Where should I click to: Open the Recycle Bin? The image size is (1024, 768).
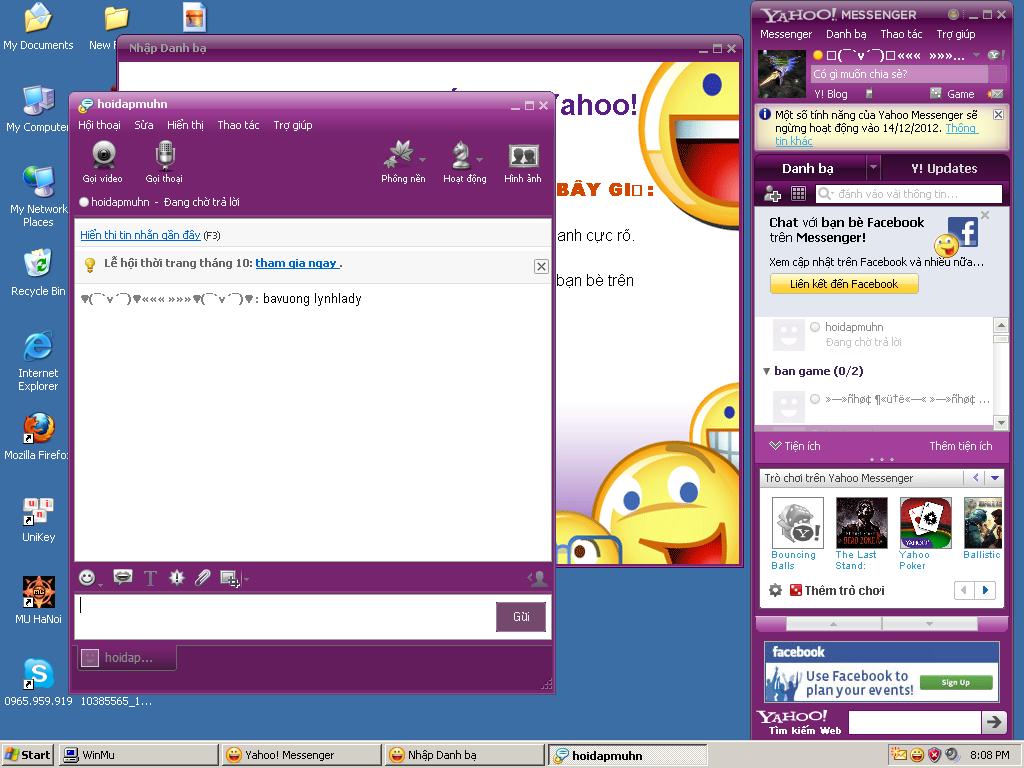(39, 264)
